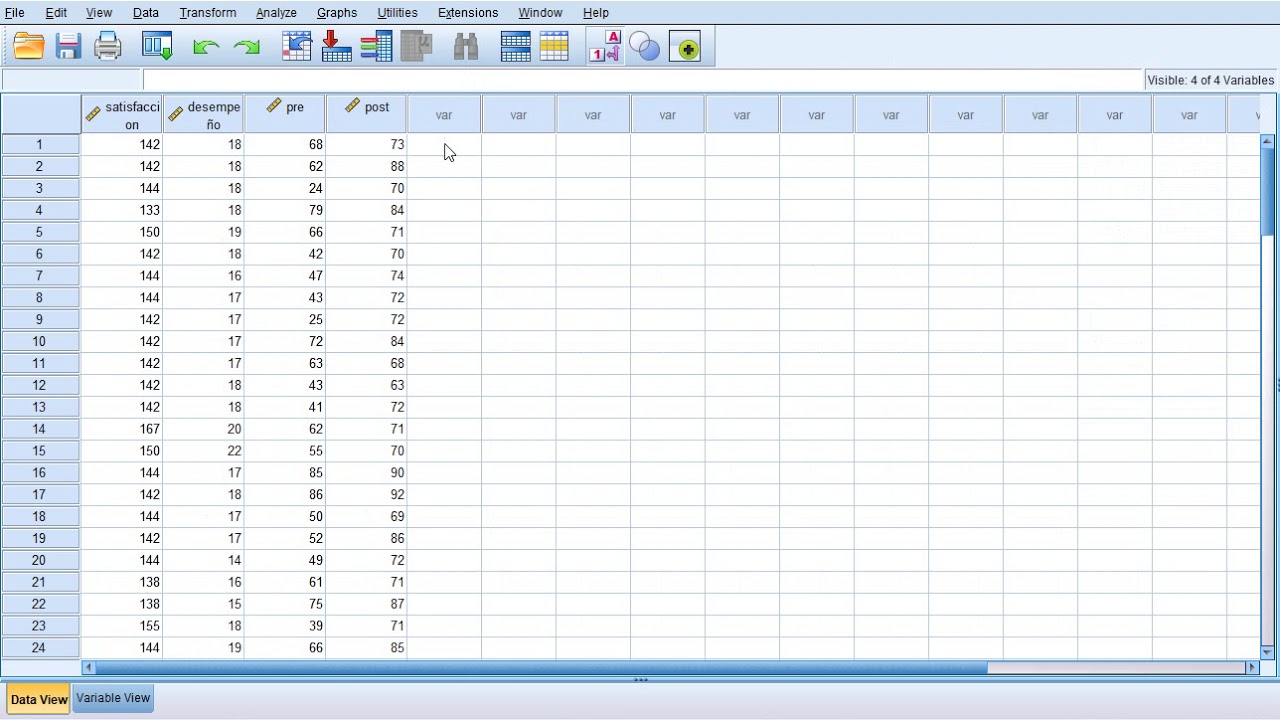The image size is (1280, 720).
Task: Select post value 90 in row 16
Action: click(366, 473)
